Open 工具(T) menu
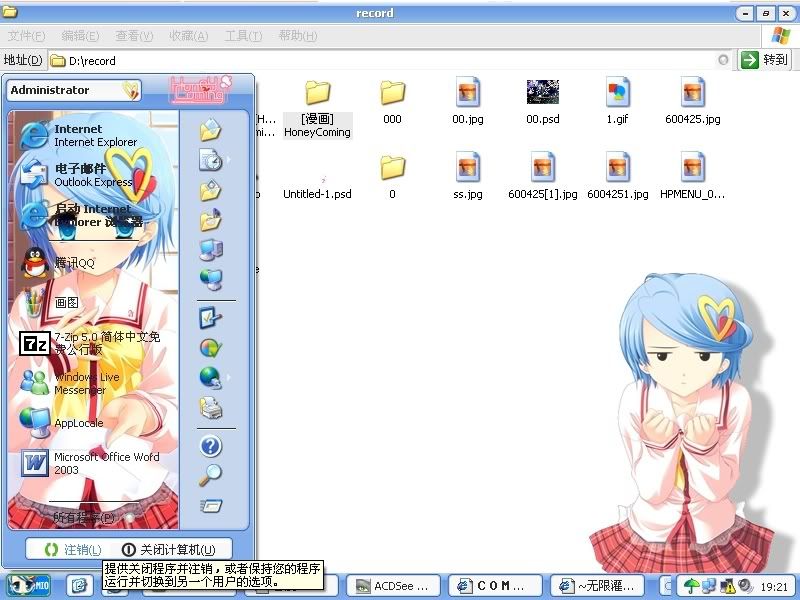 (x=243, y=36)
